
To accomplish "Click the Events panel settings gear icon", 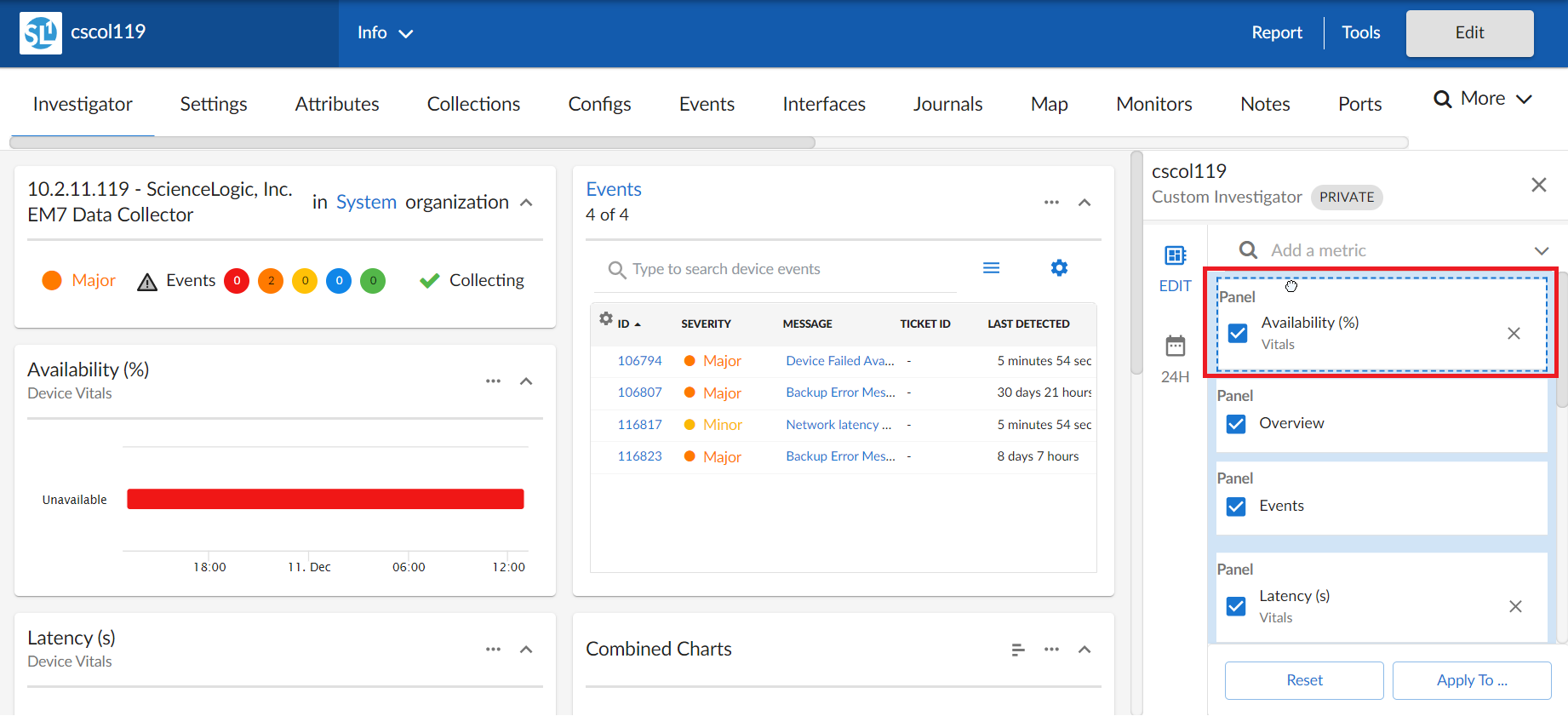I will (1059, 268).
